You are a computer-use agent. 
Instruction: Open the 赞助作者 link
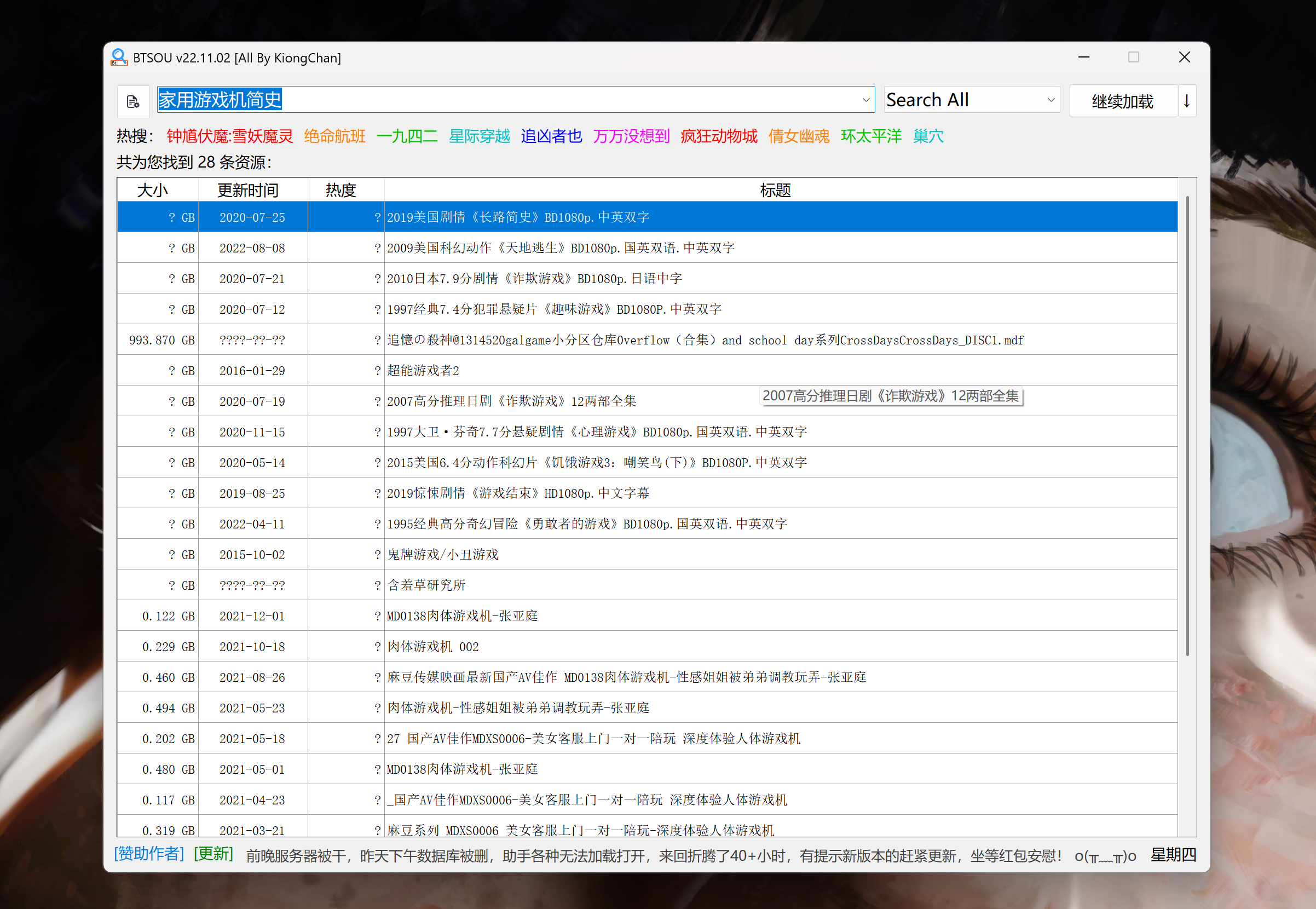point(149,854)
